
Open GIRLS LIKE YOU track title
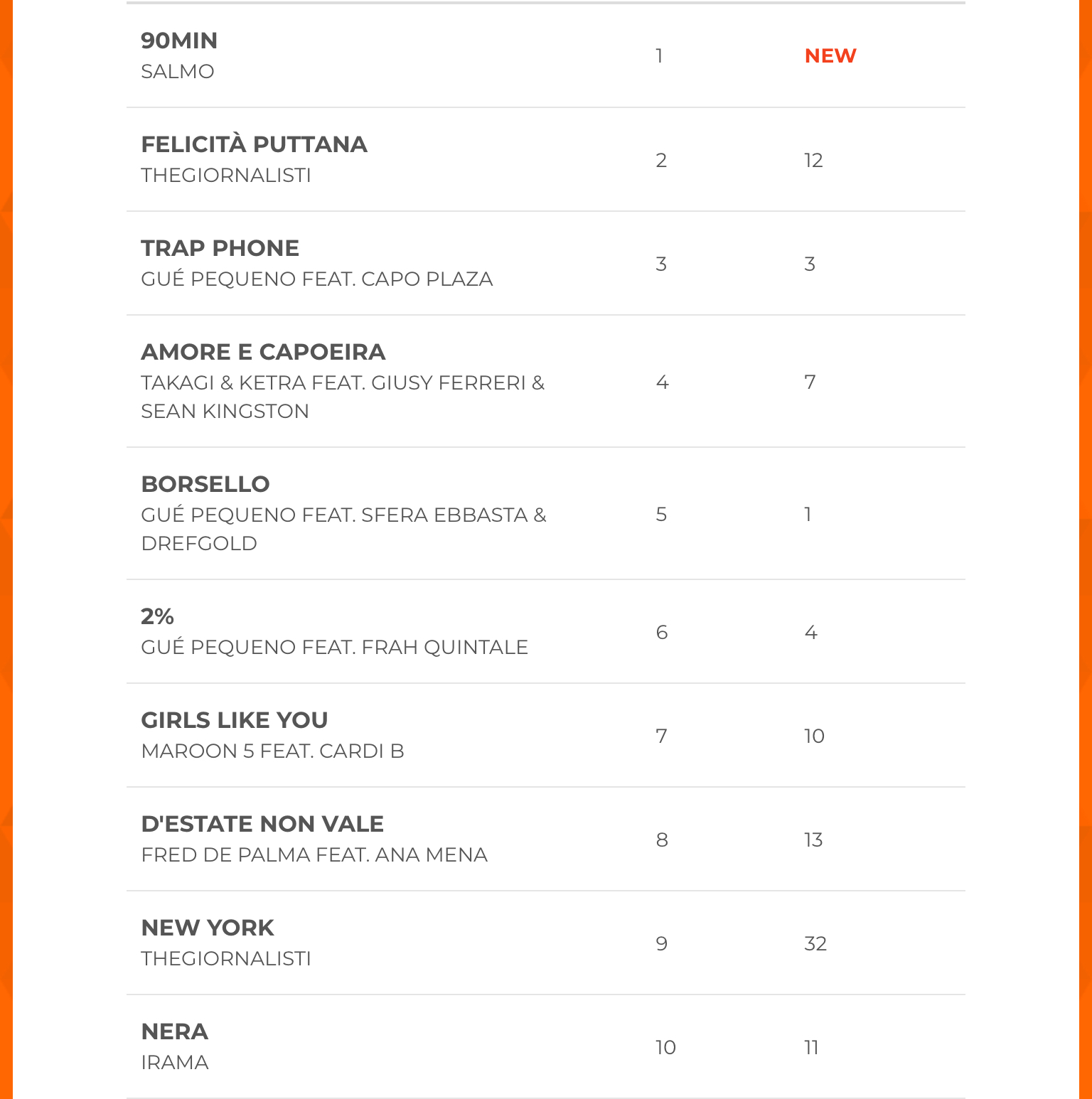pos(235,720)
